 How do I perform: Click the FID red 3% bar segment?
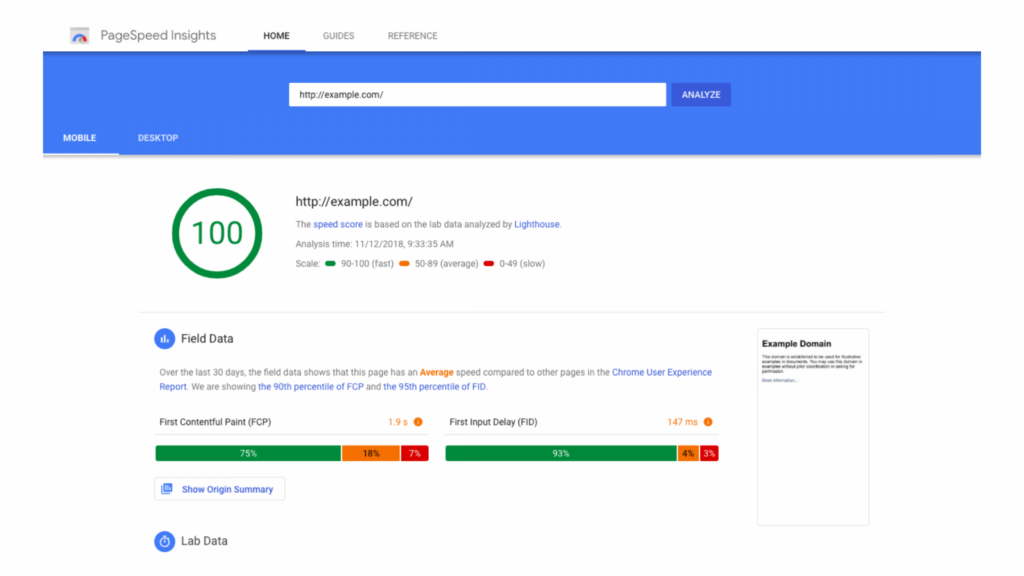pos(709,453)
